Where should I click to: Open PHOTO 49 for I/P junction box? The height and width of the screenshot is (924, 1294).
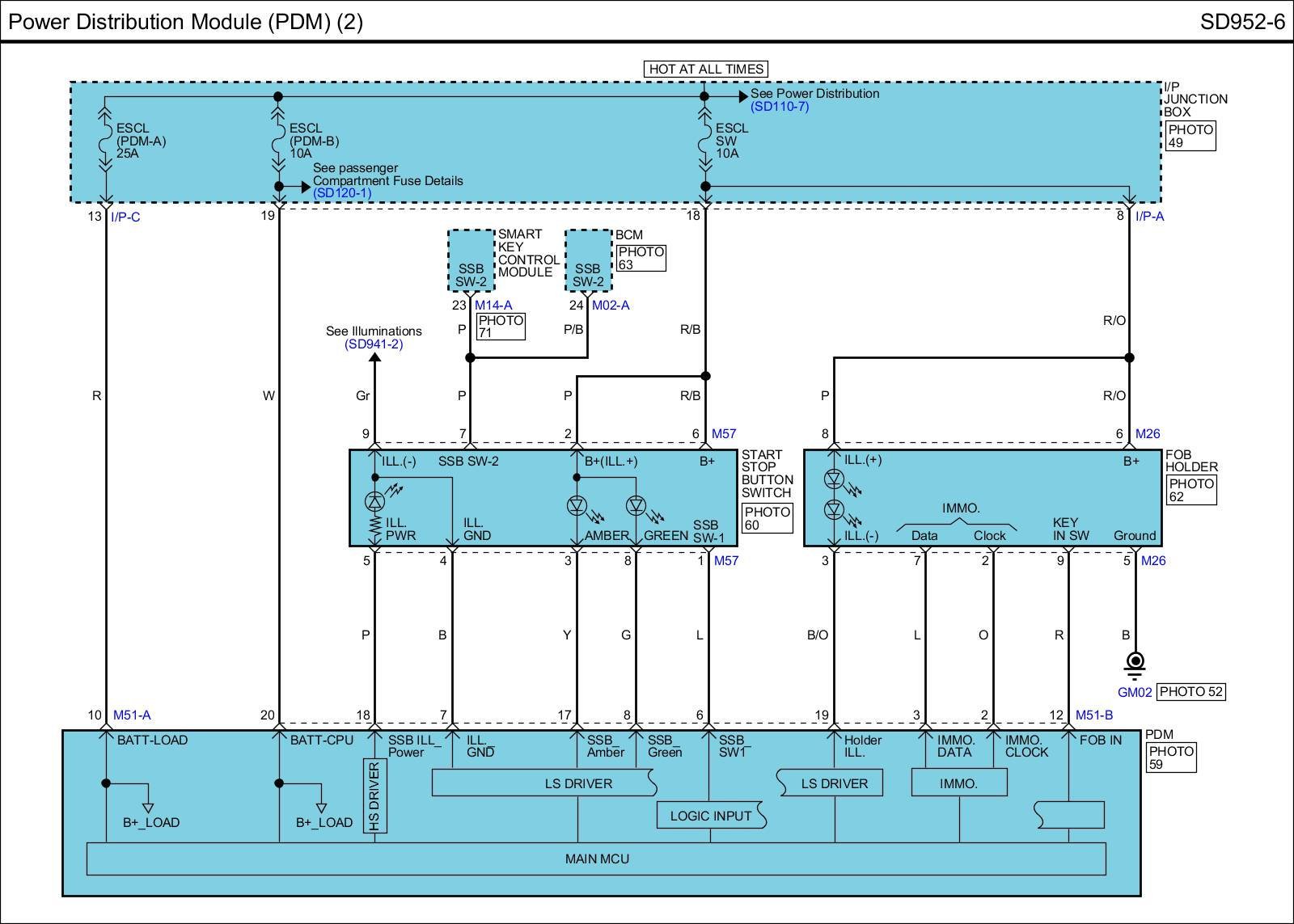1190,136
